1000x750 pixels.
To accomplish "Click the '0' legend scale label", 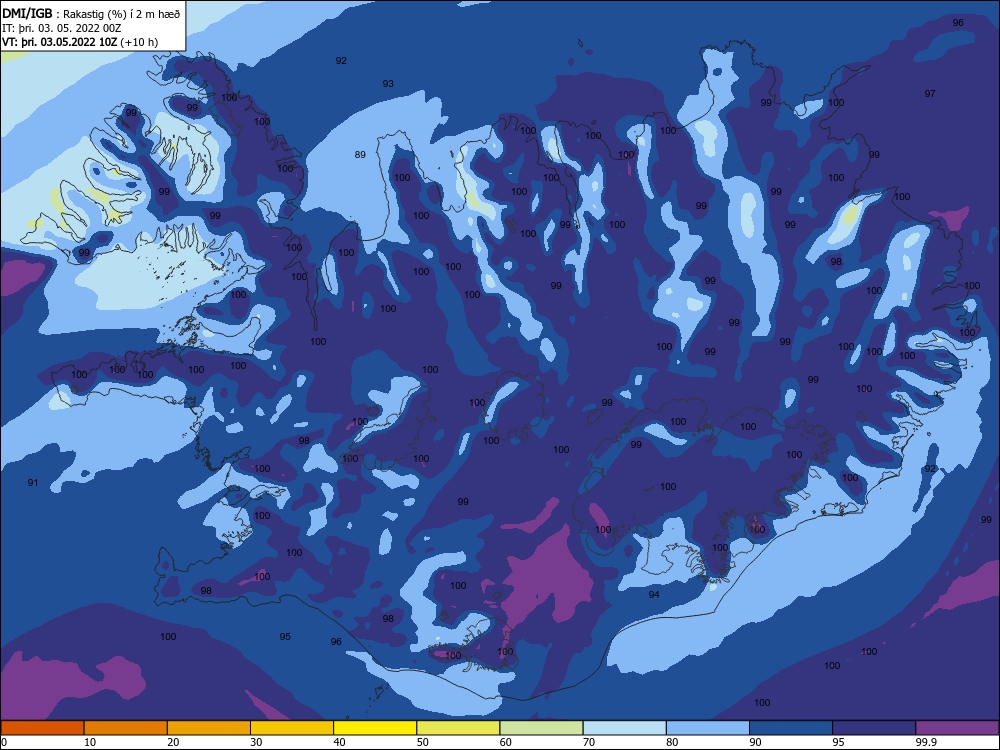I will click(4, 742).
